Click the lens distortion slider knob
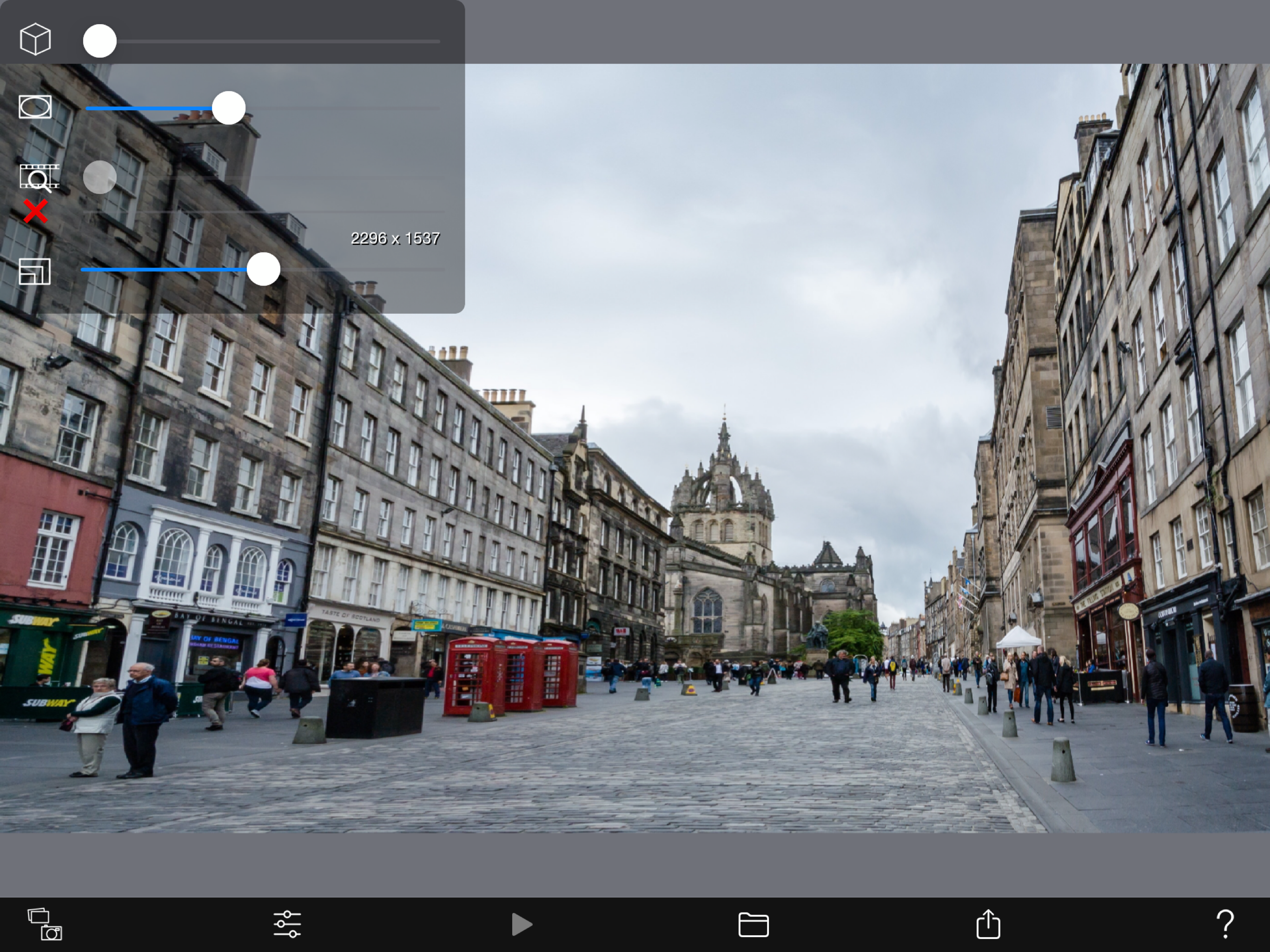Viewport: 1270px width, 952px height. [229, 107]
